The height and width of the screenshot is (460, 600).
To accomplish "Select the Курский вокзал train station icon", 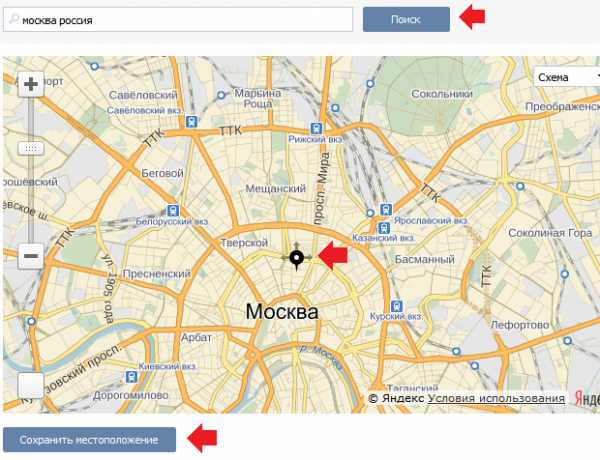I will click(397, 306).
